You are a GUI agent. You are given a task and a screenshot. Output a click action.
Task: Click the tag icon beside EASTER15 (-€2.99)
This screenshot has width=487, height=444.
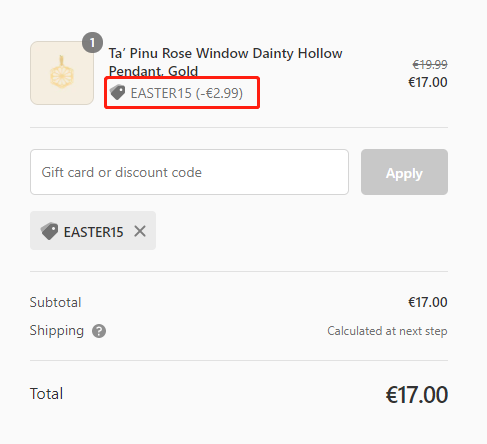point(118,92)
